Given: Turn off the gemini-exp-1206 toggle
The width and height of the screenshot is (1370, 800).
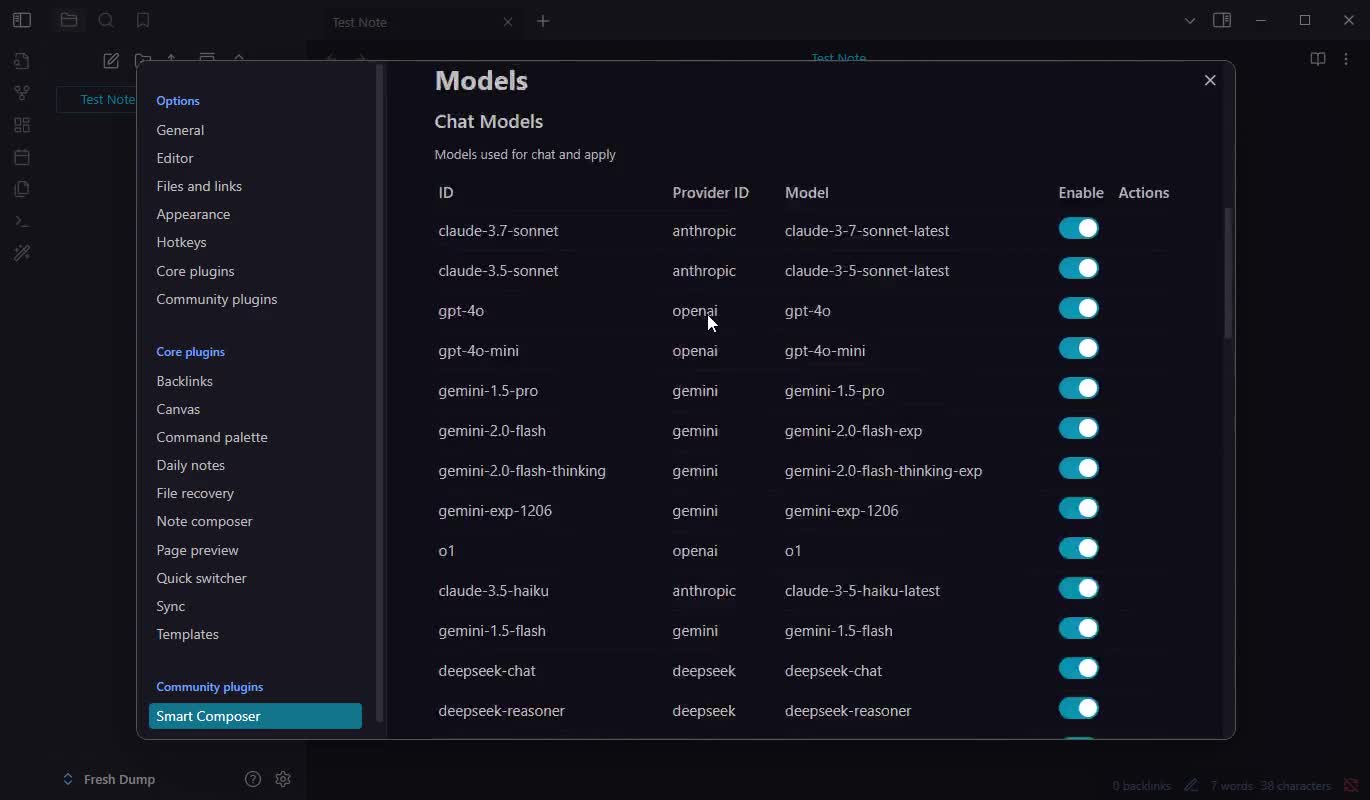Looking at the screenshot, I should (x=1078, y=508).
